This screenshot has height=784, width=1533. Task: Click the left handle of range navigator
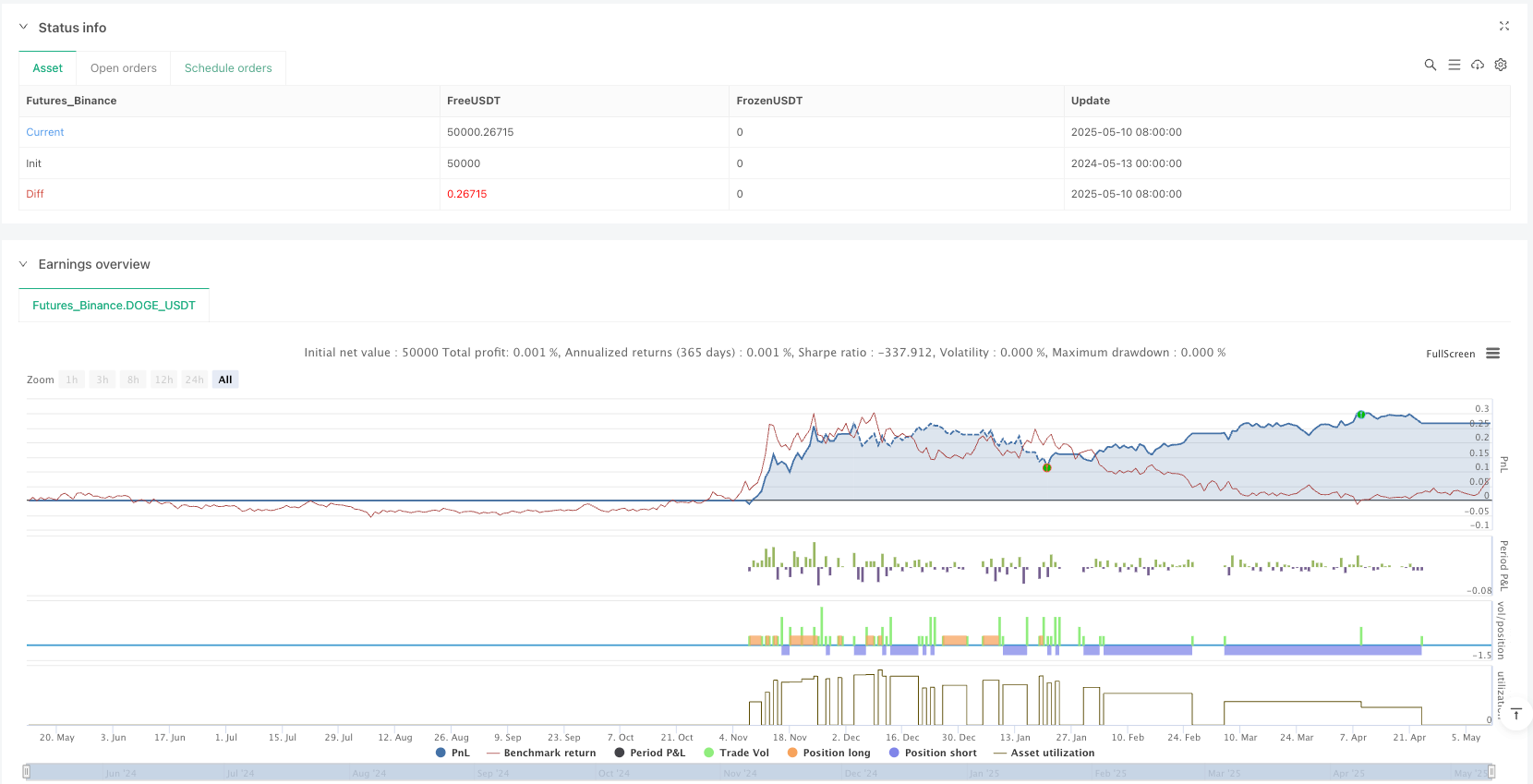click(27, 772)
